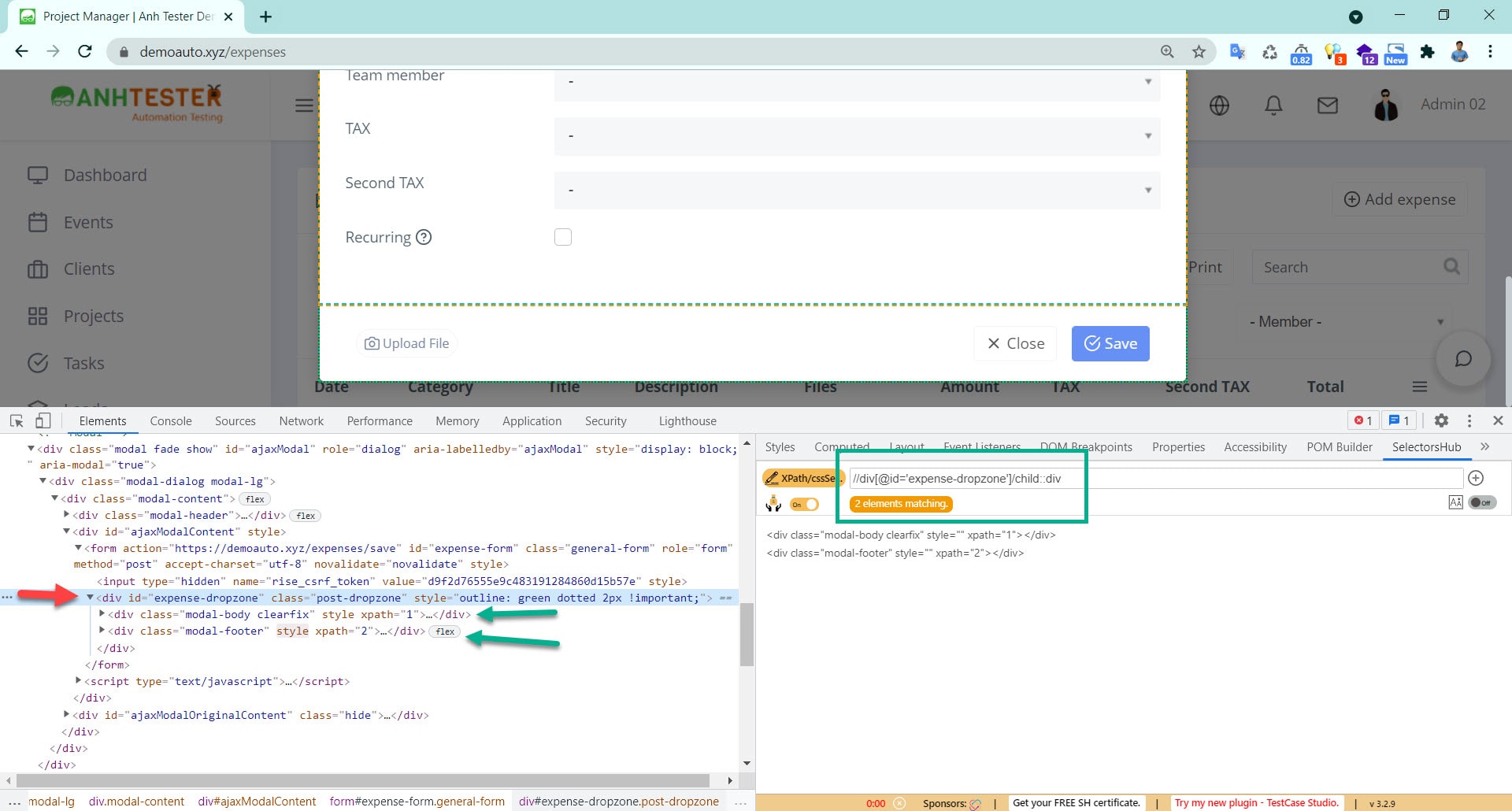The image size is (1512, 811).
Task: Click the SelectorsHub plus add icon
Action: point(1476,478)
